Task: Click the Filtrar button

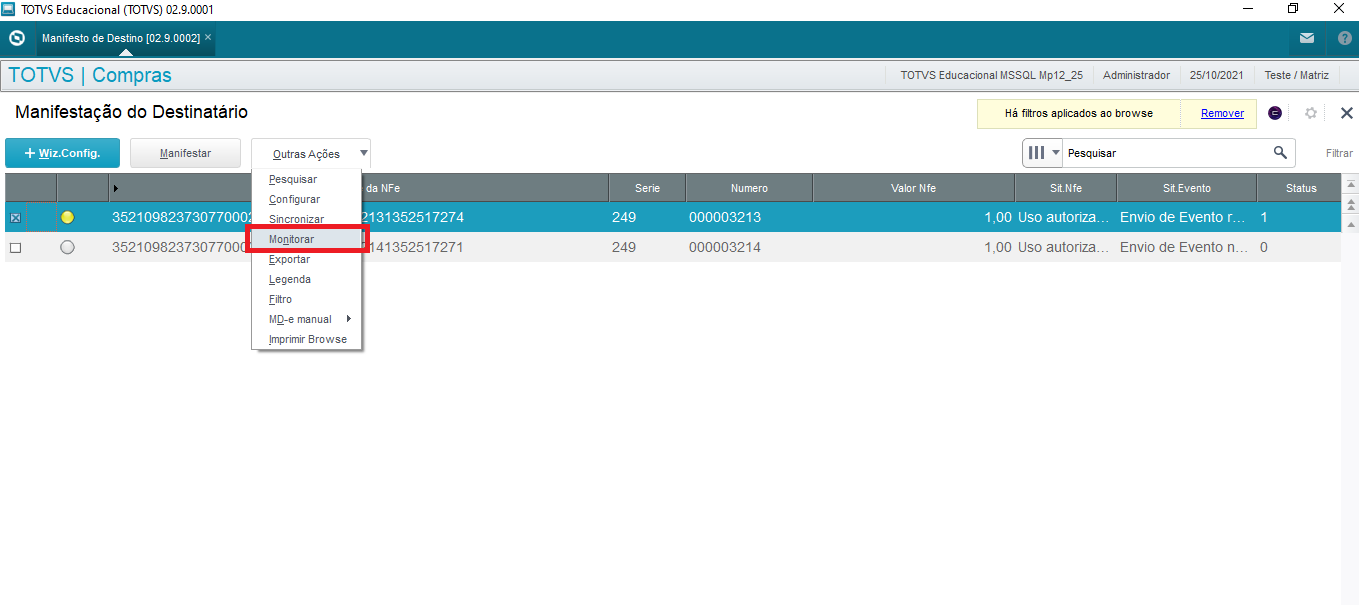Action: pos(1339,153)
